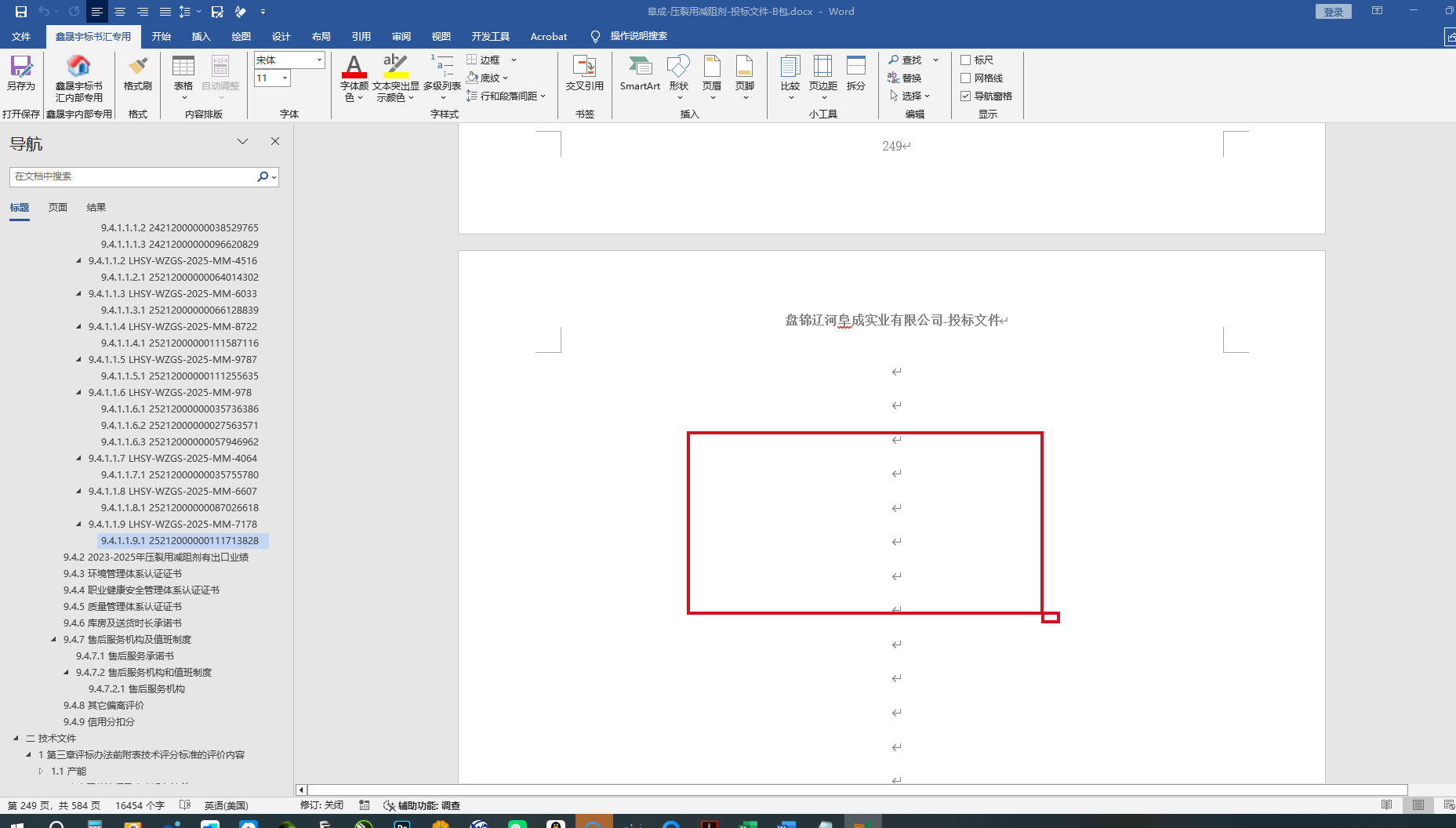This screenshot has height=828, width=1456.
Task: Switch to the 页面 navigation tab
Action: tap(58, 207)
